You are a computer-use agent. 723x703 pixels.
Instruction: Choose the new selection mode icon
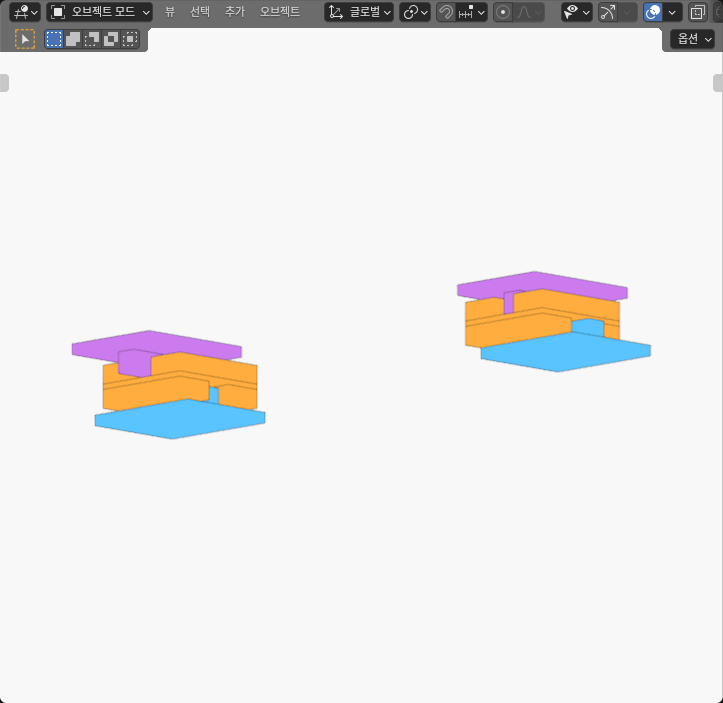(x=54, y=39)
